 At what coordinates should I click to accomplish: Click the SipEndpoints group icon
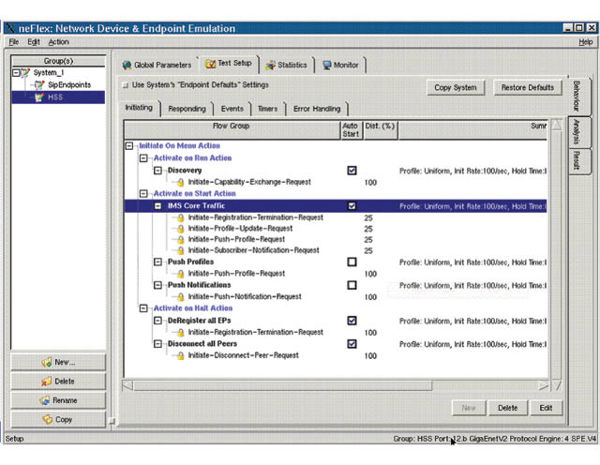[x=39, y=85]
